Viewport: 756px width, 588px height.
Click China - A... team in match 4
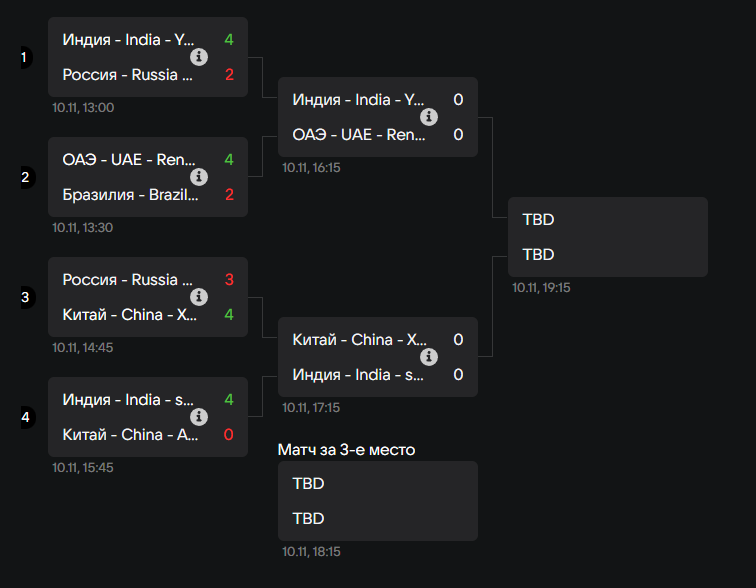click(130, 435)
